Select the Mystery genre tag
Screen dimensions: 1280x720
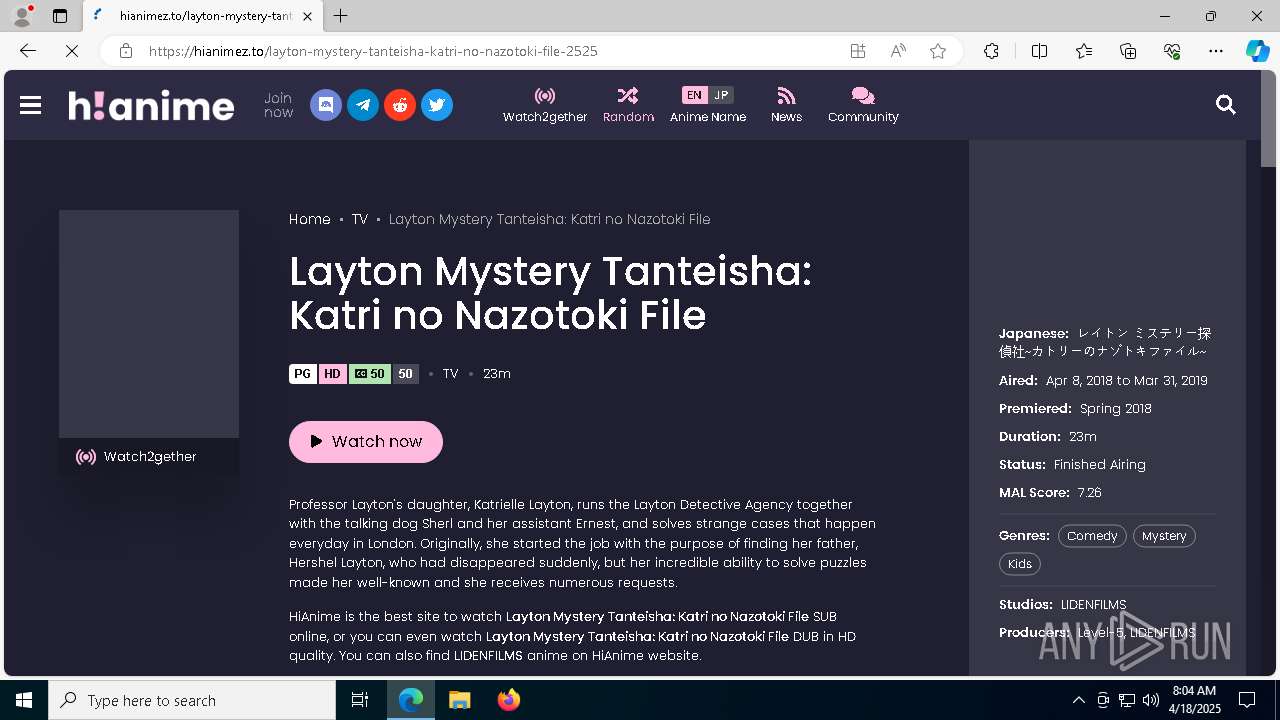tap(1164, 536)
